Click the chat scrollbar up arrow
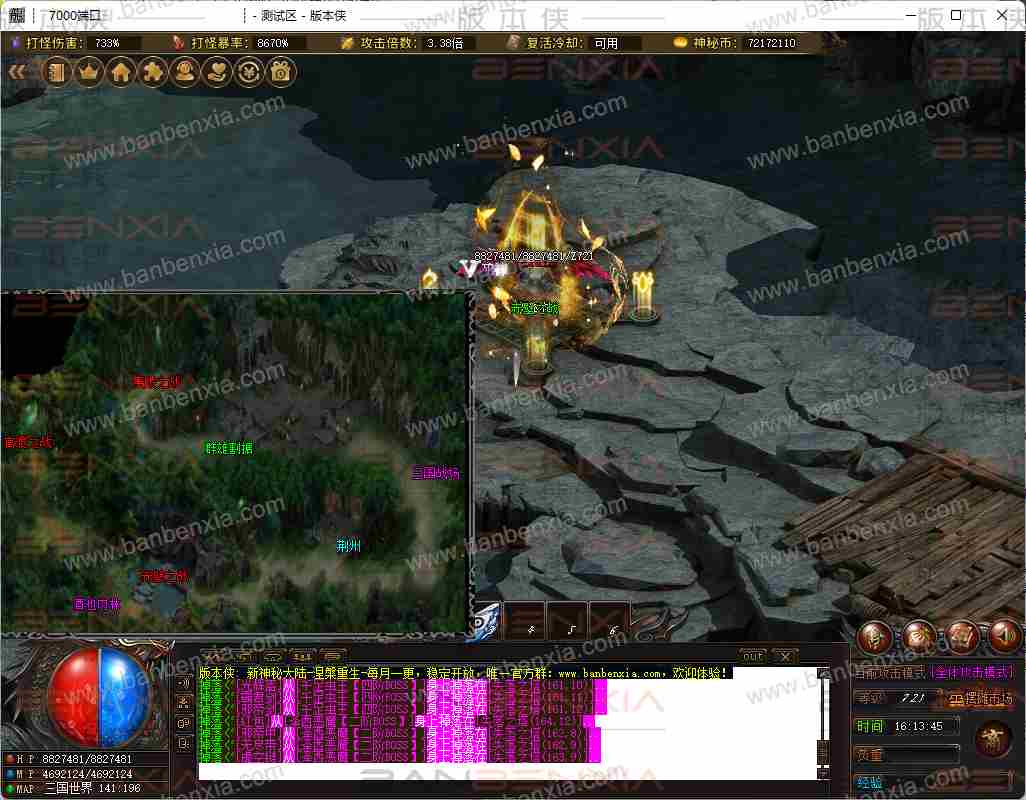The image size is (1026, 800). 824,673
